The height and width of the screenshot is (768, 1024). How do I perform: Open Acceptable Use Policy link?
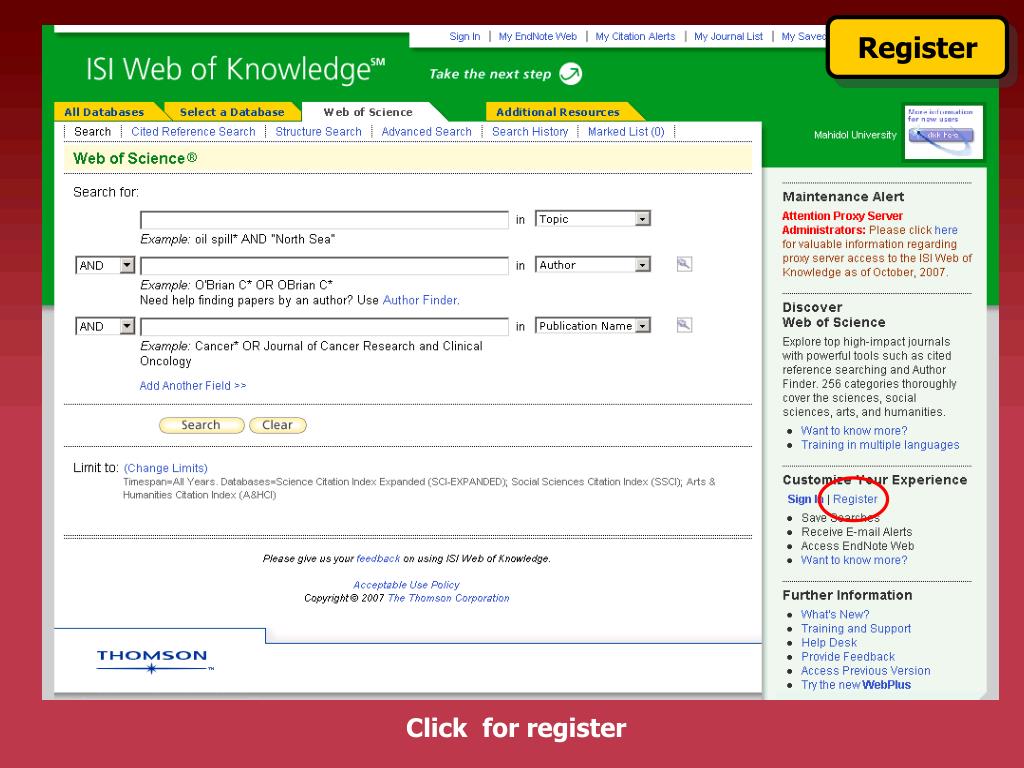(406, 584)
